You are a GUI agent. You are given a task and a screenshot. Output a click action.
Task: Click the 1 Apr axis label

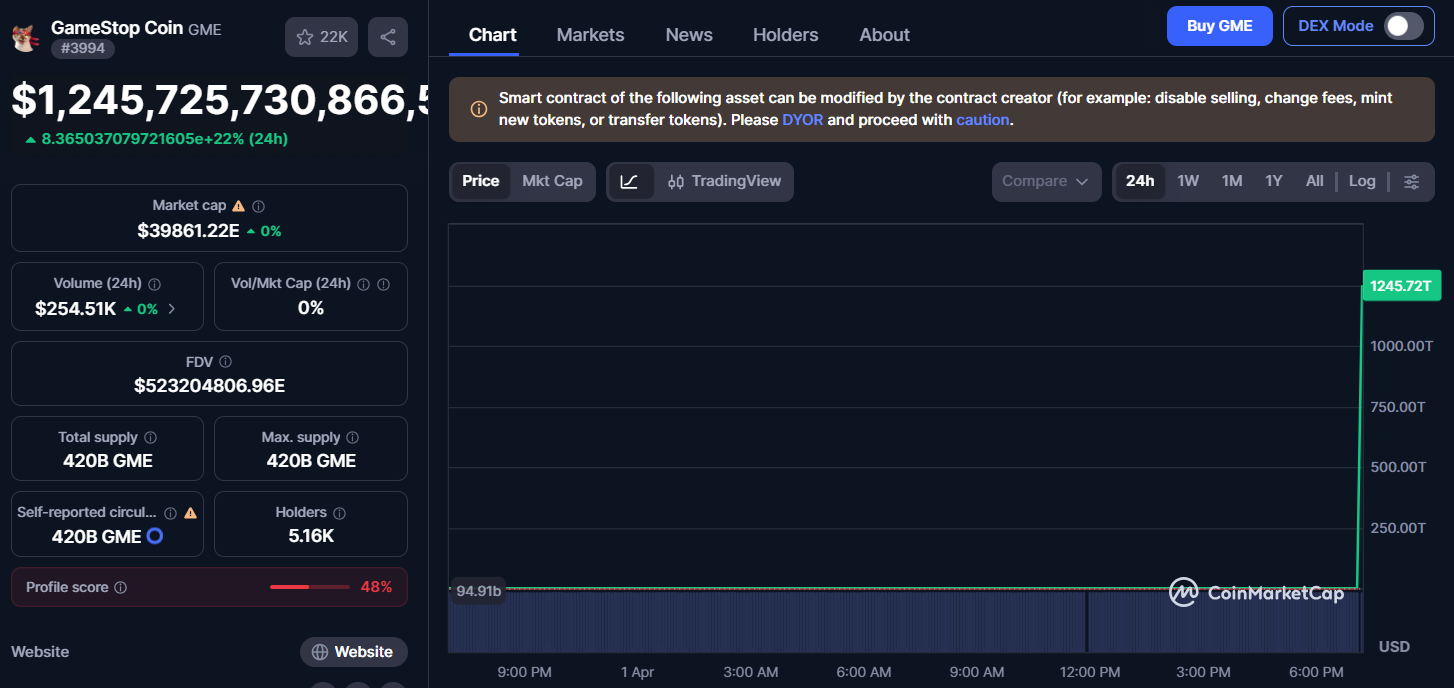637,672
